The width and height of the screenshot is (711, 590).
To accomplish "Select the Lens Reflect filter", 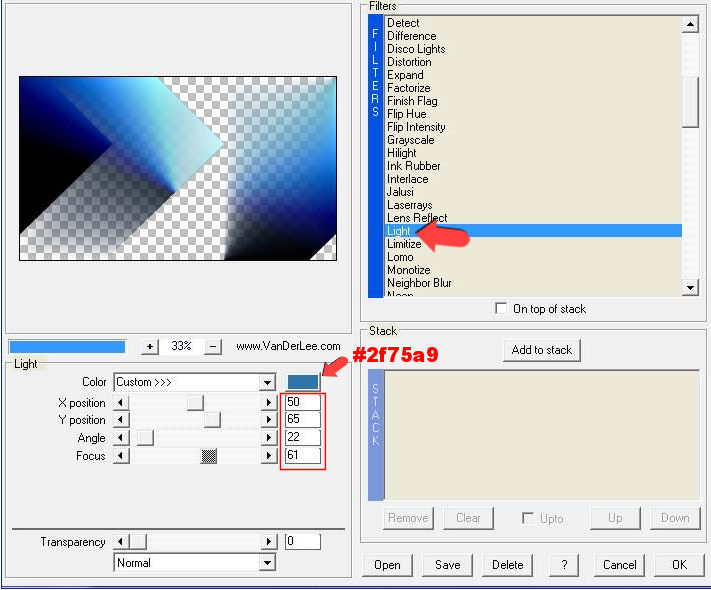I will pyautogui.click(x=417, y=218).
